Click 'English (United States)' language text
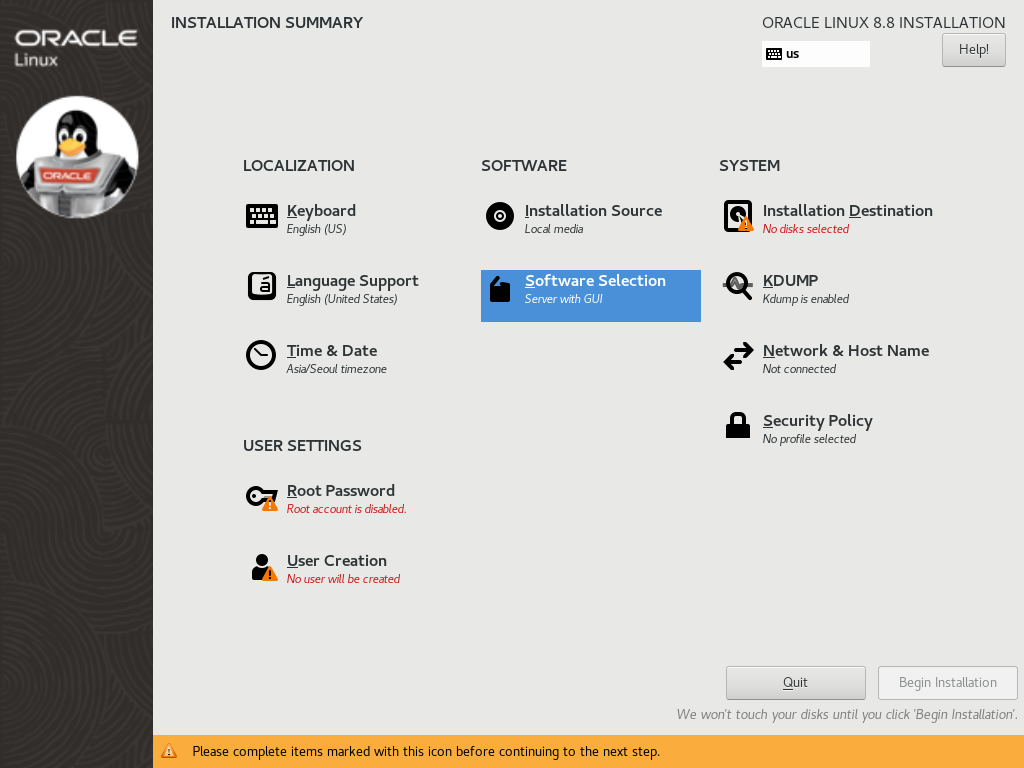Image resolution: width=1024 pixels, height=768 pixels. tap(342, 299)
